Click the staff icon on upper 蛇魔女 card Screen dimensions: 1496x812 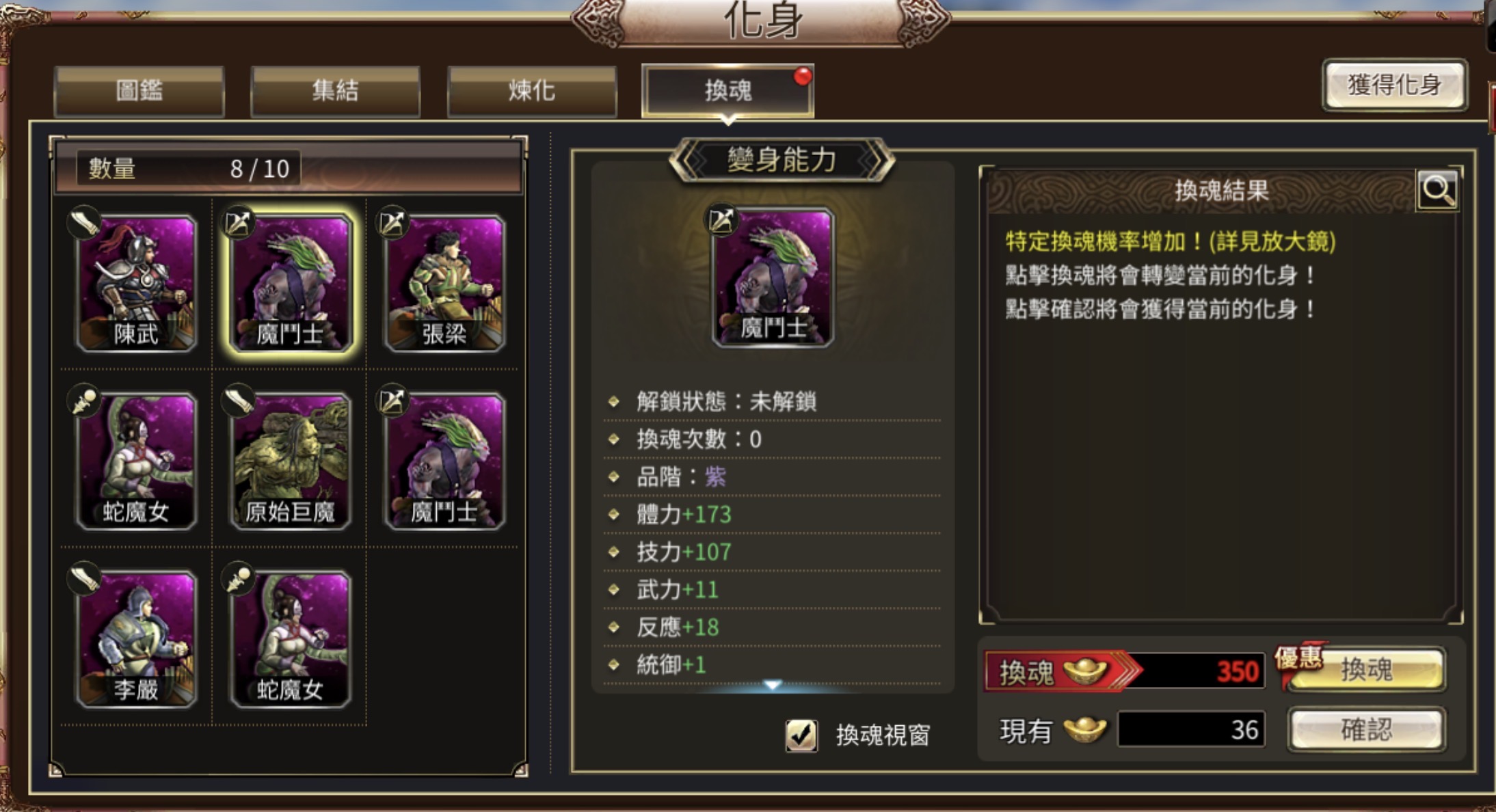click(x=84, y=400)
